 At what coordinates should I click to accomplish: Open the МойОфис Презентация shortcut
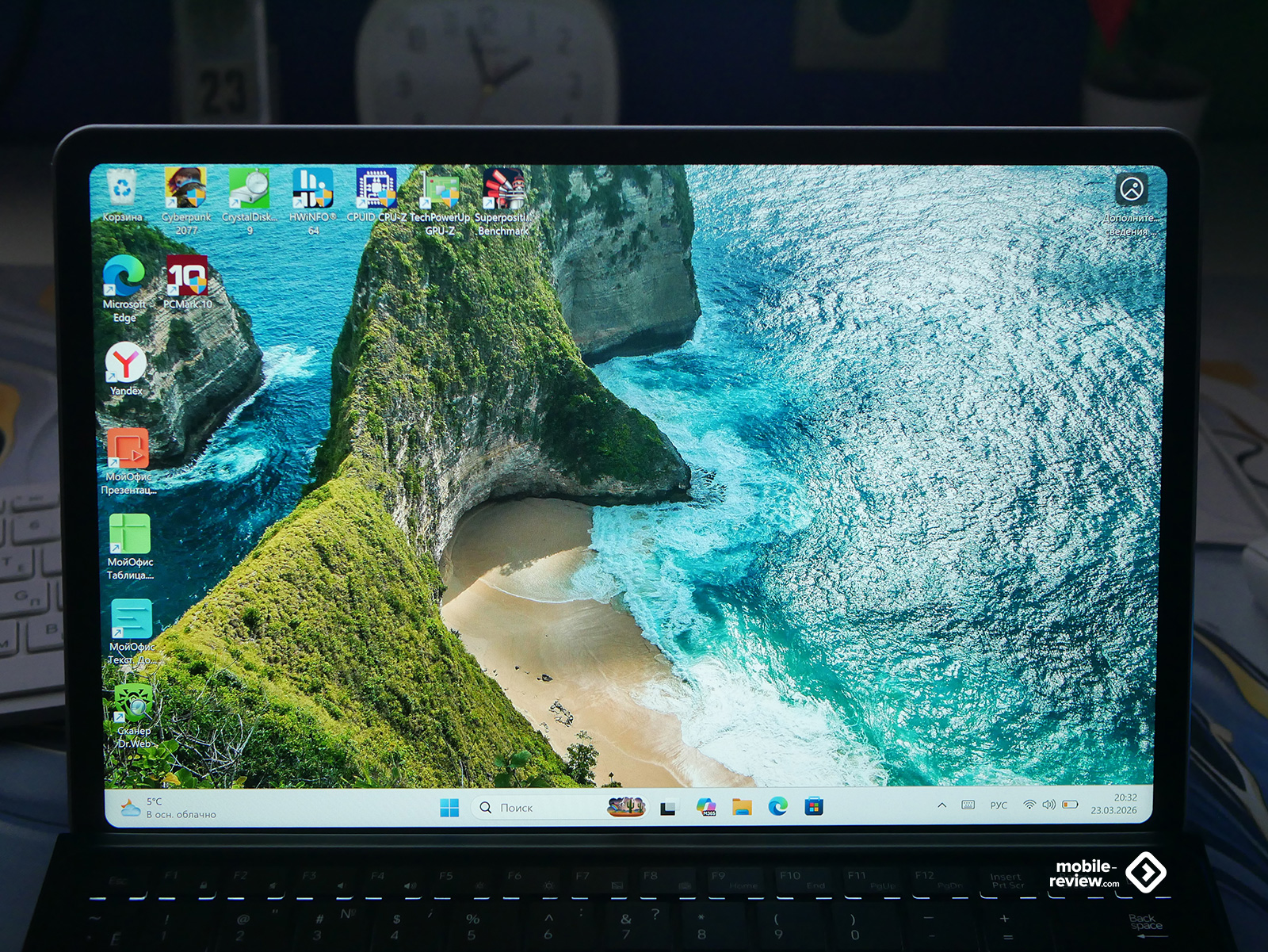click(x=128, y=449)
